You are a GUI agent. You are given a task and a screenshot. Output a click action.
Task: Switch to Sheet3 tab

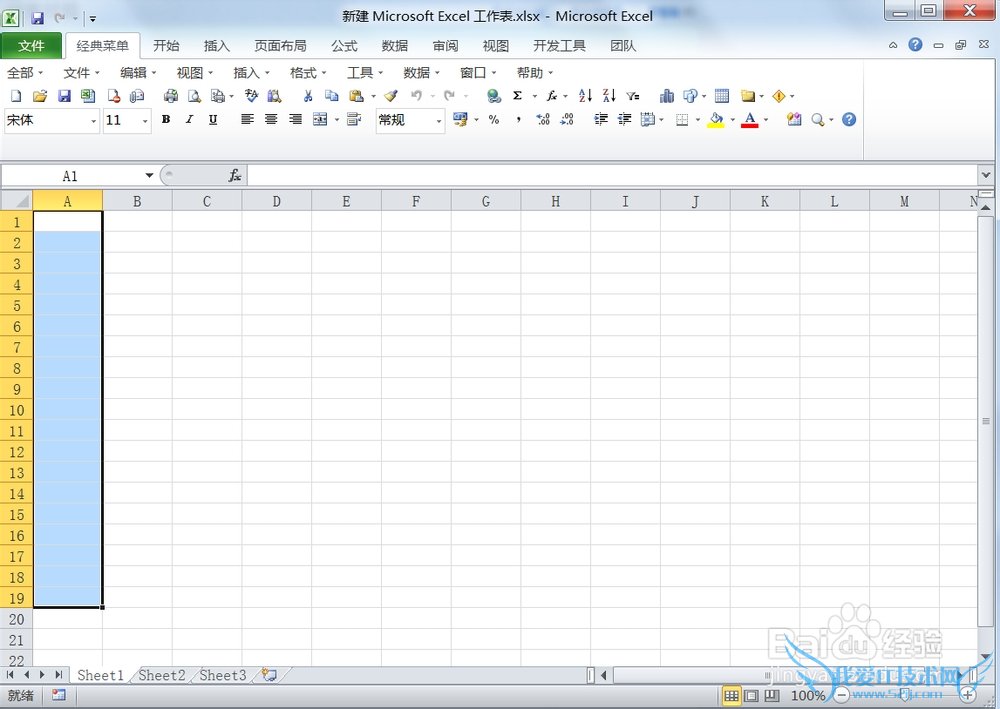pyautogui.click(x=223, y=675)
